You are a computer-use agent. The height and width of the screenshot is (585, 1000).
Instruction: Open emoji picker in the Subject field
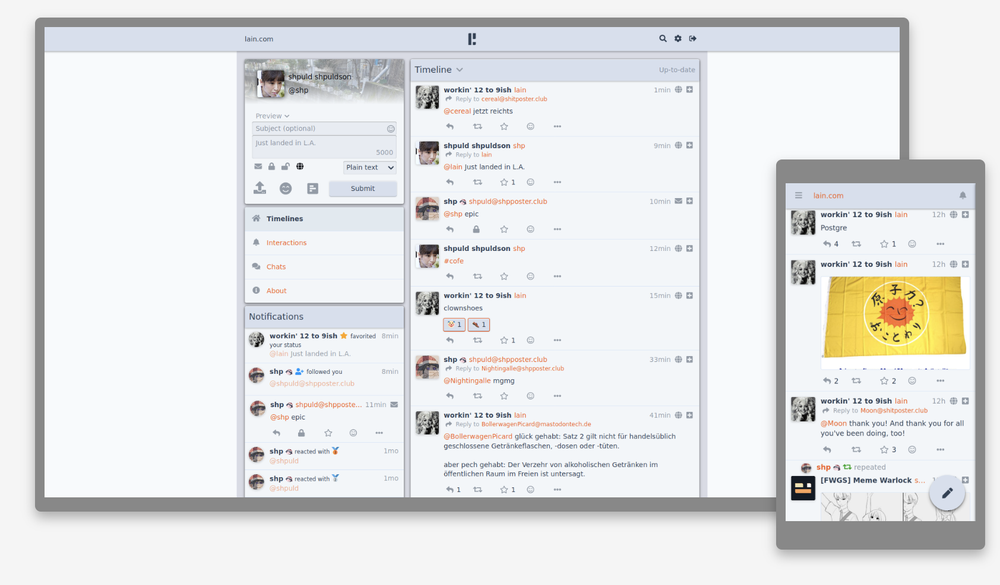tap(390, 129)
